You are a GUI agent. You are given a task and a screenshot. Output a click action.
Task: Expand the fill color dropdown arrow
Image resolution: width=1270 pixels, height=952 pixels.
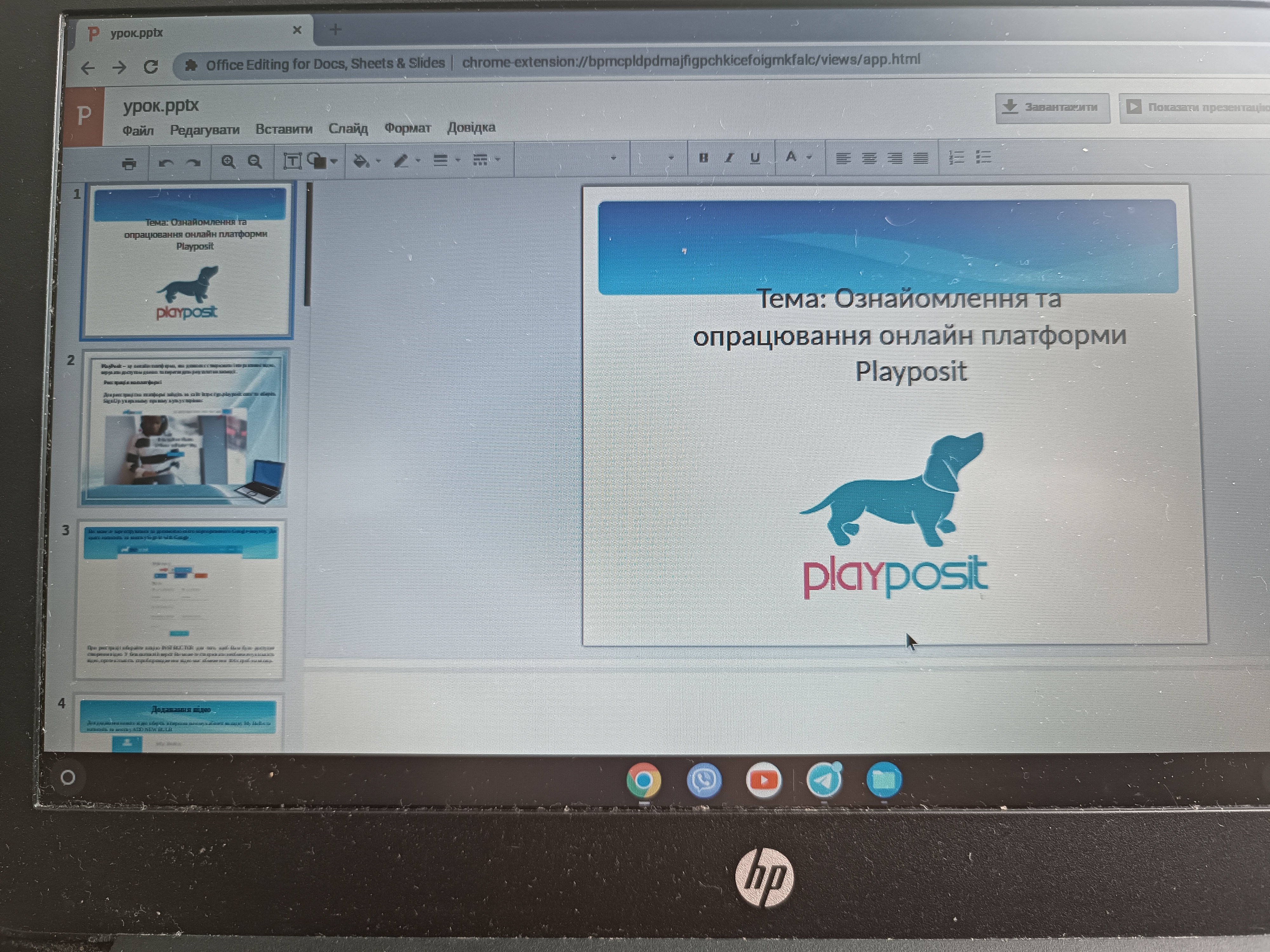click(x=378, y=161)
